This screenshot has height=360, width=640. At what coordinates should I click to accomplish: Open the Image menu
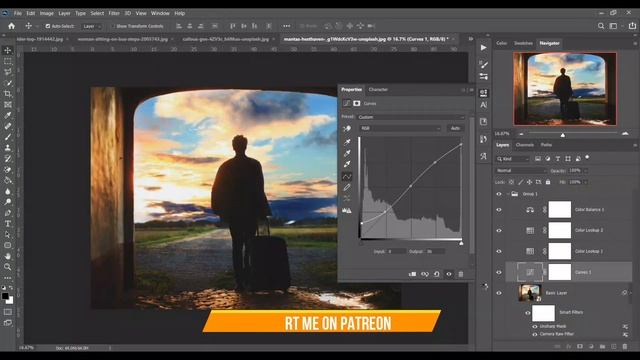tap(47, 13)
